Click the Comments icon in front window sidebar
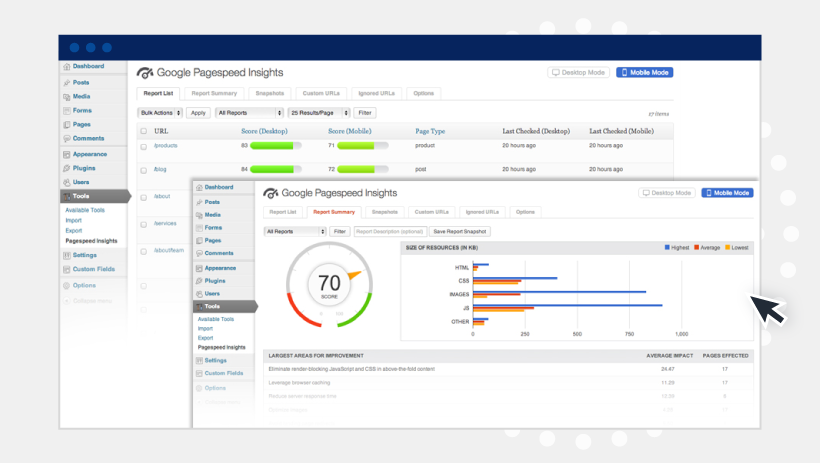This screenshot has width=820, height=463. (x=199, y=253)
